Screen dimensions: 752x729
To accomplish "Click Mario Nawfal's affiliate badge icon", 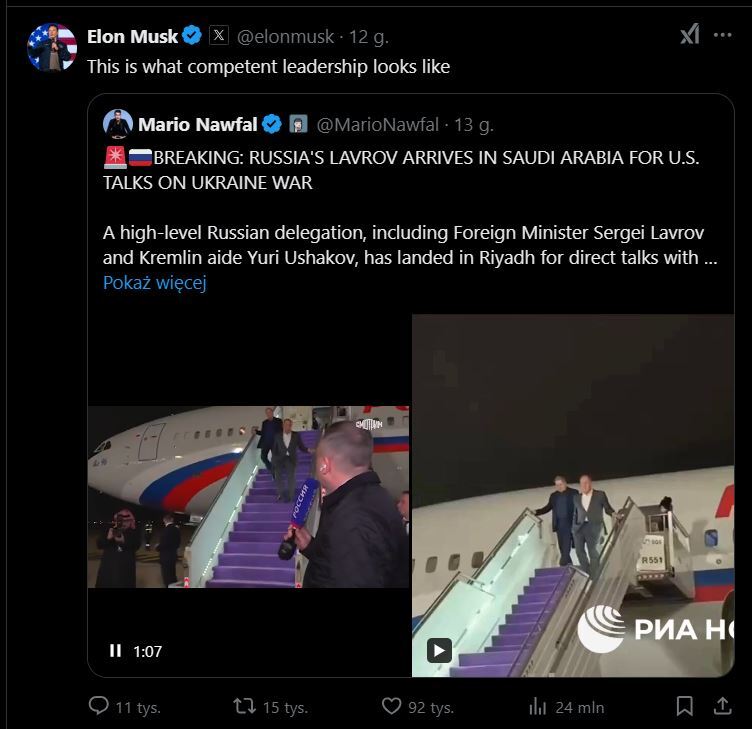I will 298,125.
